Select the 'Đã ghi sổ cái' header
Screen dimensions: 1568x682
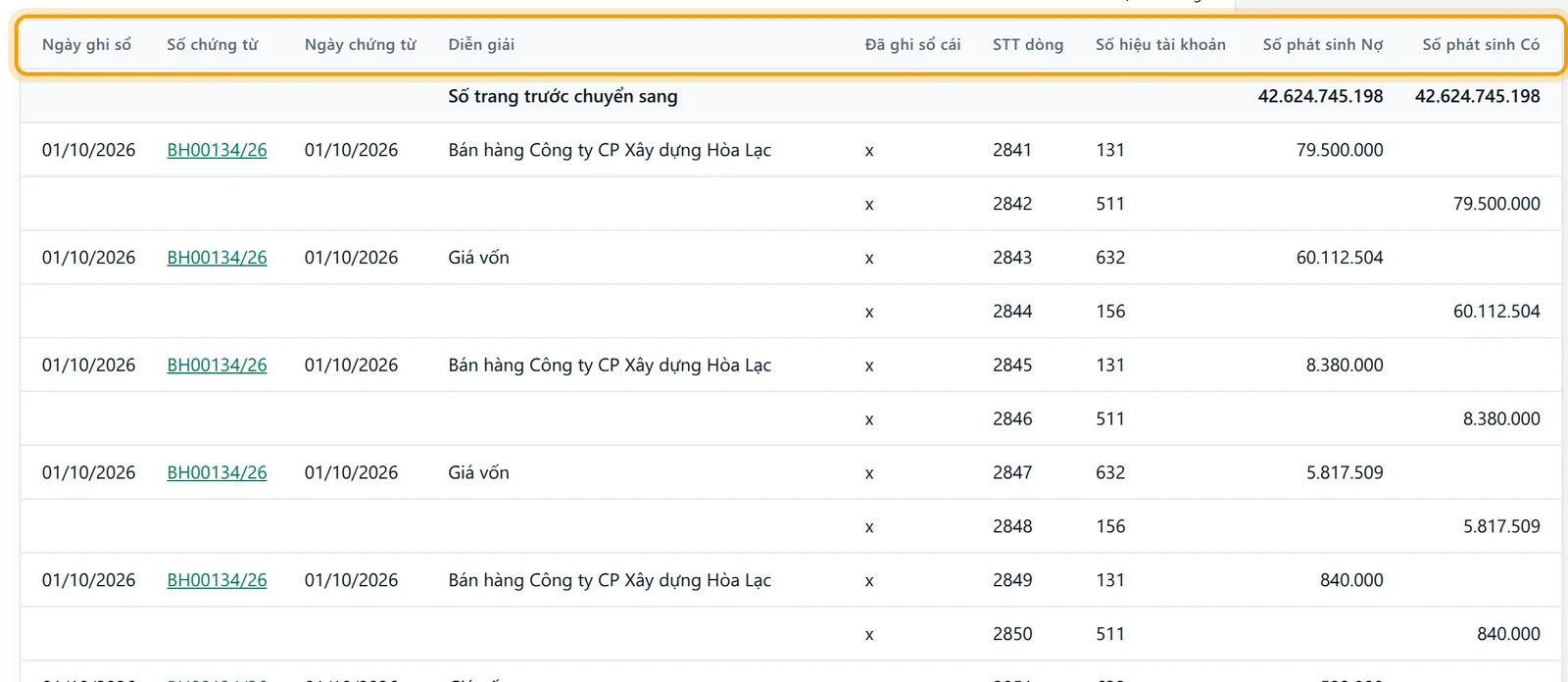912,45
